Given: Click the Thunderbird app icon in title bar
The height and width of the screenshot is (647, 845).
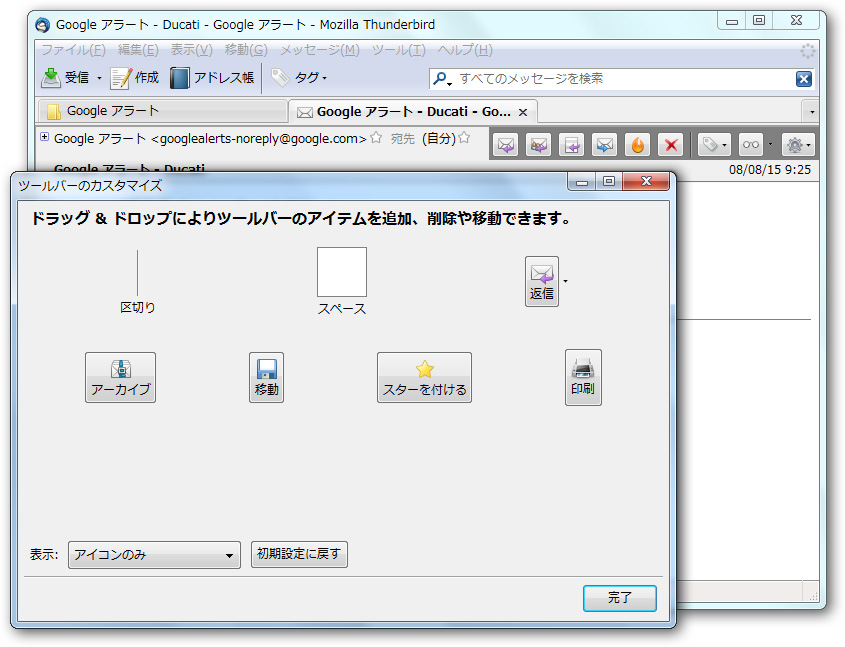Looking at the screenshot, I should point(43,25).
